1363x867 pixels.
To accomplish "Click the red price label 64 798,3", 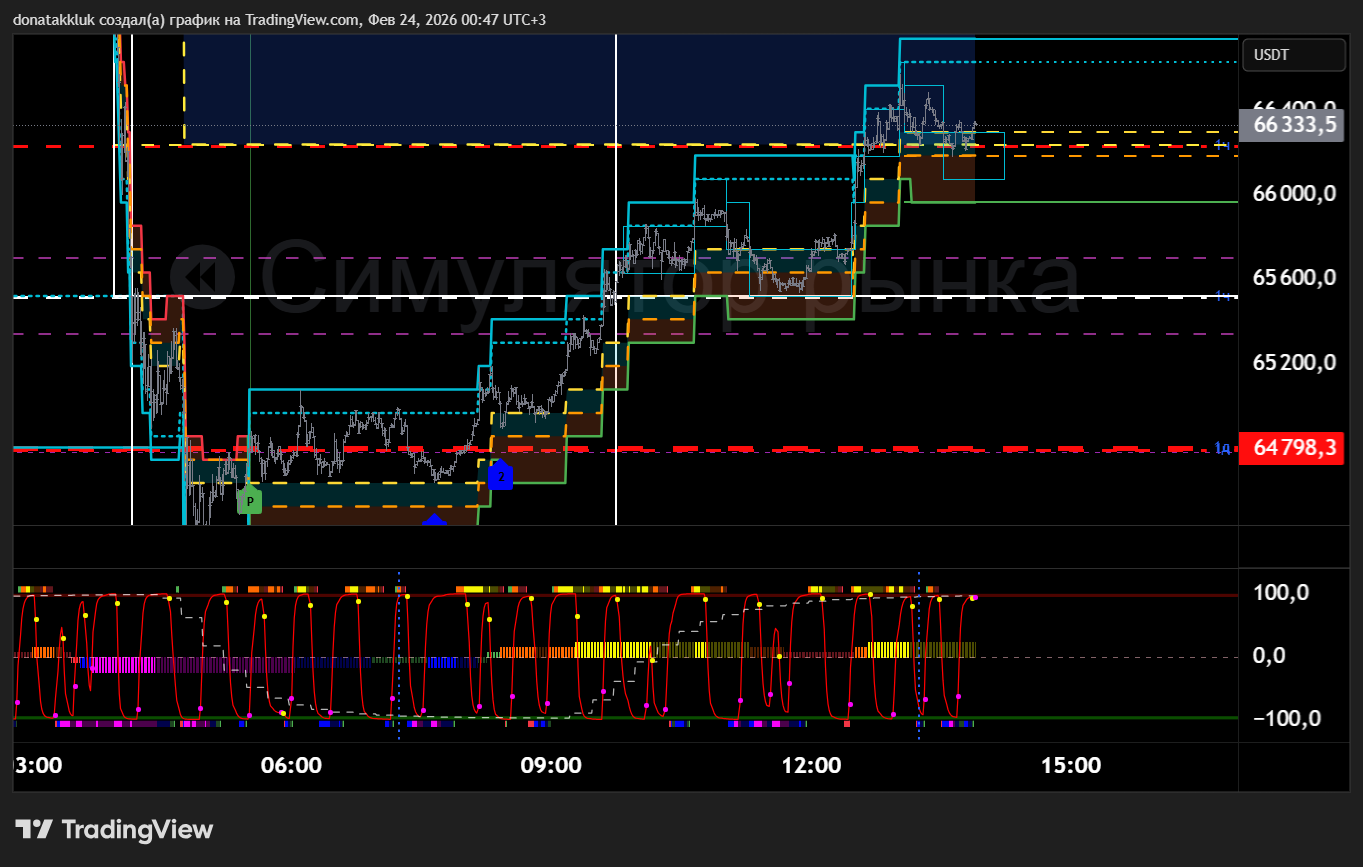I will (1294, 447).
